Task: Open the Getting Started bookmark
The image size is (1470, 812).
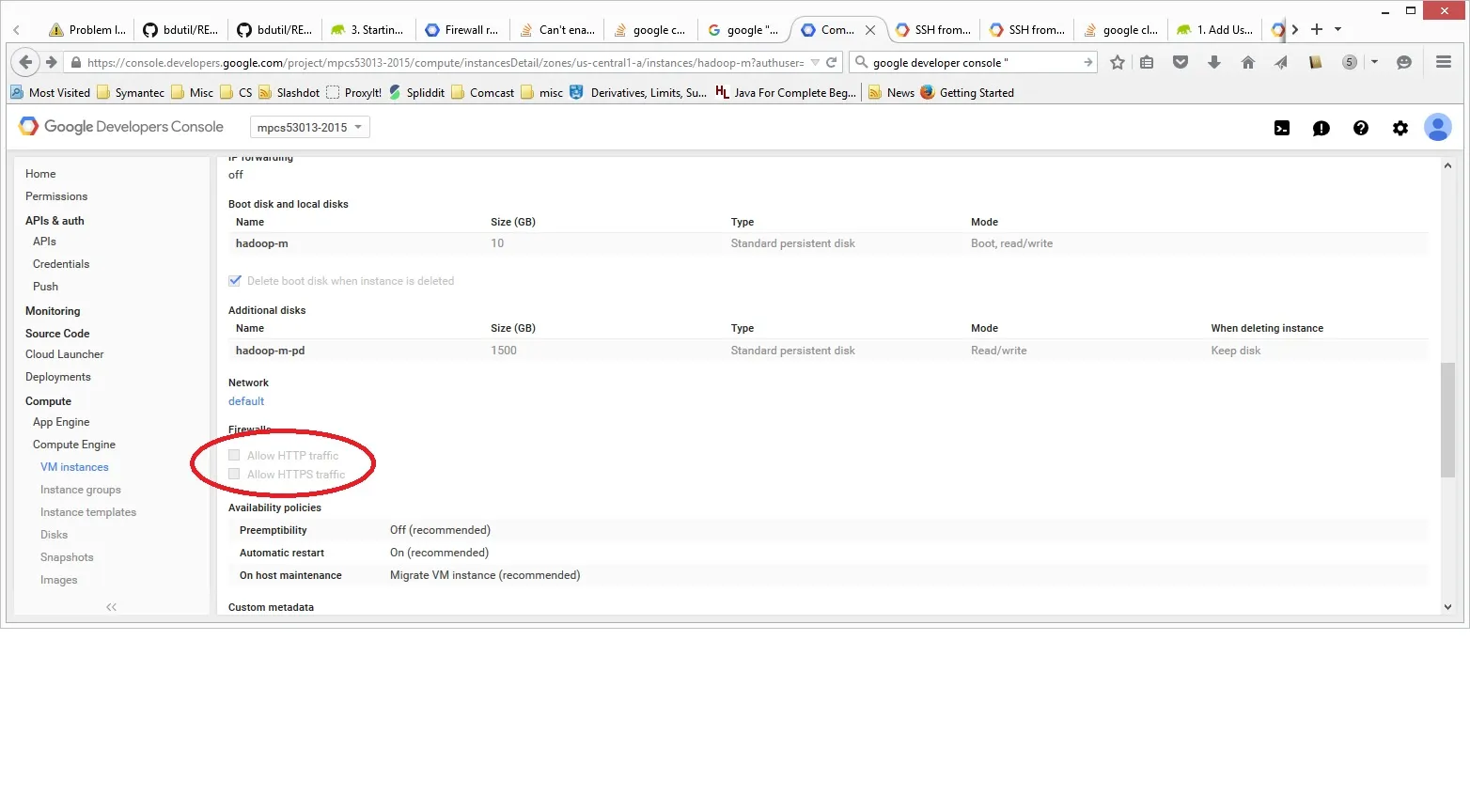Action: click(x=967, y=92)
